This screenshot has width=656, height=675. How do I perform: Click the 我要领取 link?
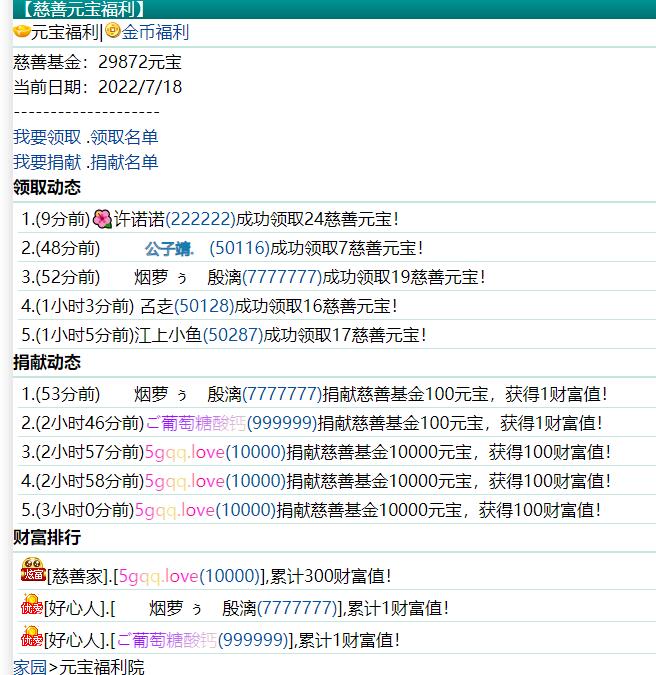48,137
